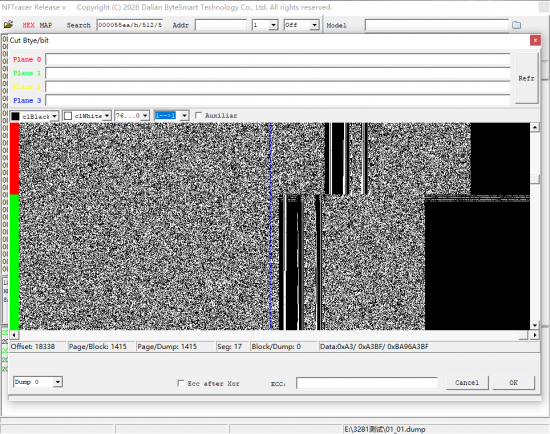Click the Plane 0 input field
Screen dimensions: 550x434
point(277,59)
